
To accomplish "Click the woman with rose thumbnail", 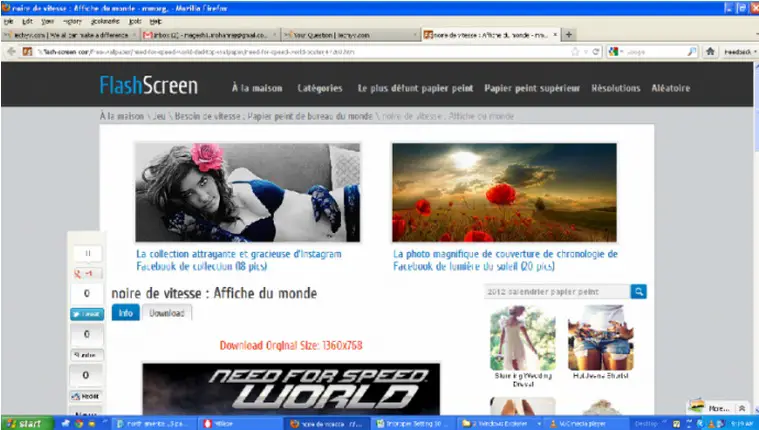I will click(x=248, y=192).
